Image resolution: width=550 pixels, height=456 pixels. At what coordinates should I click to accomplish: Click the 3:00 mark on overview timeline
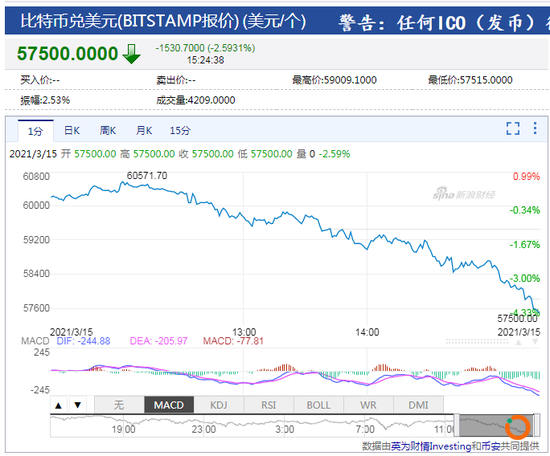pyautogui.click(x=284, y=429)
